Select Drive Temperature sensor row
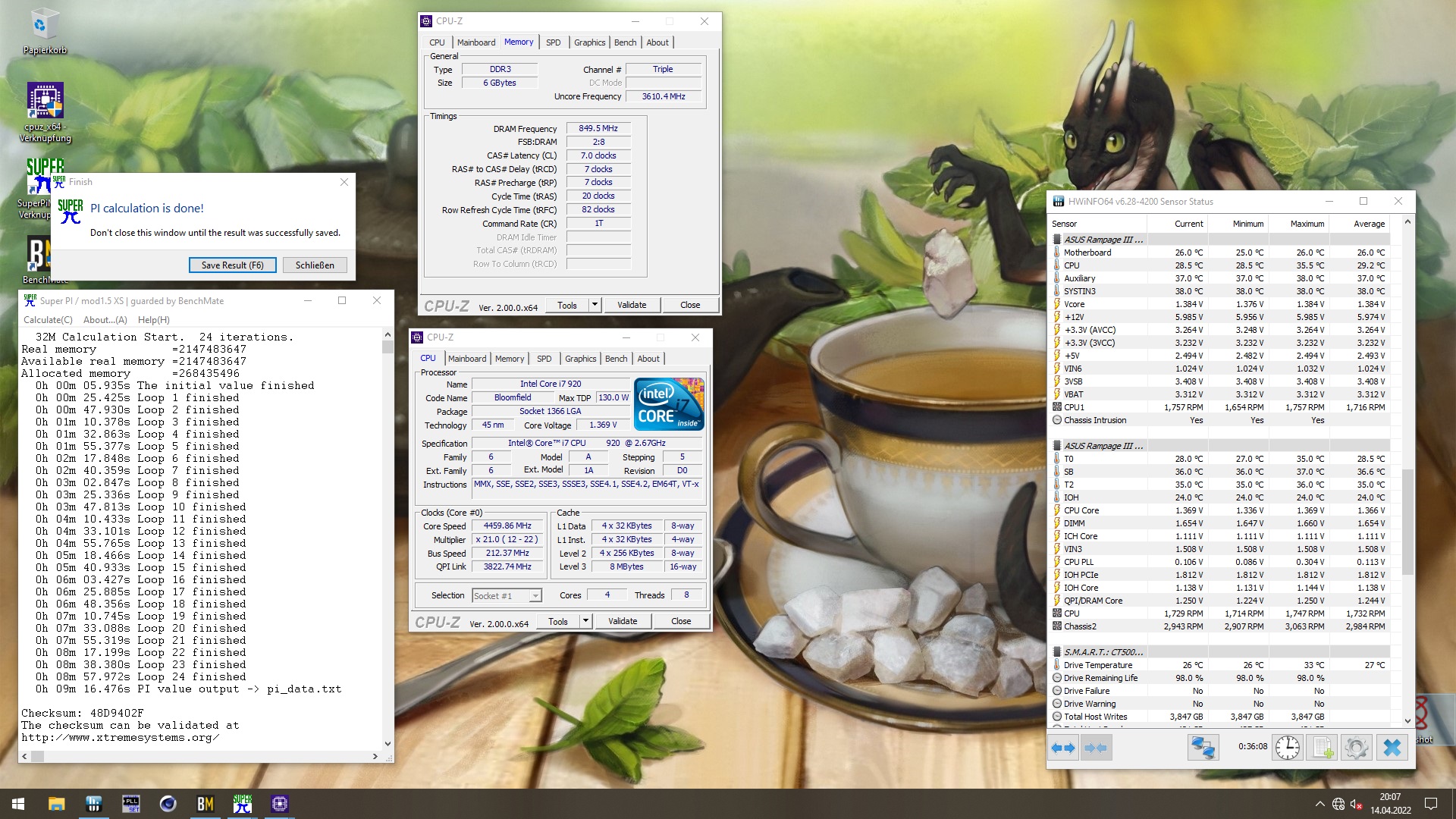Image resolution: width=1456 pixels, height=819 pixels. 1220,665
